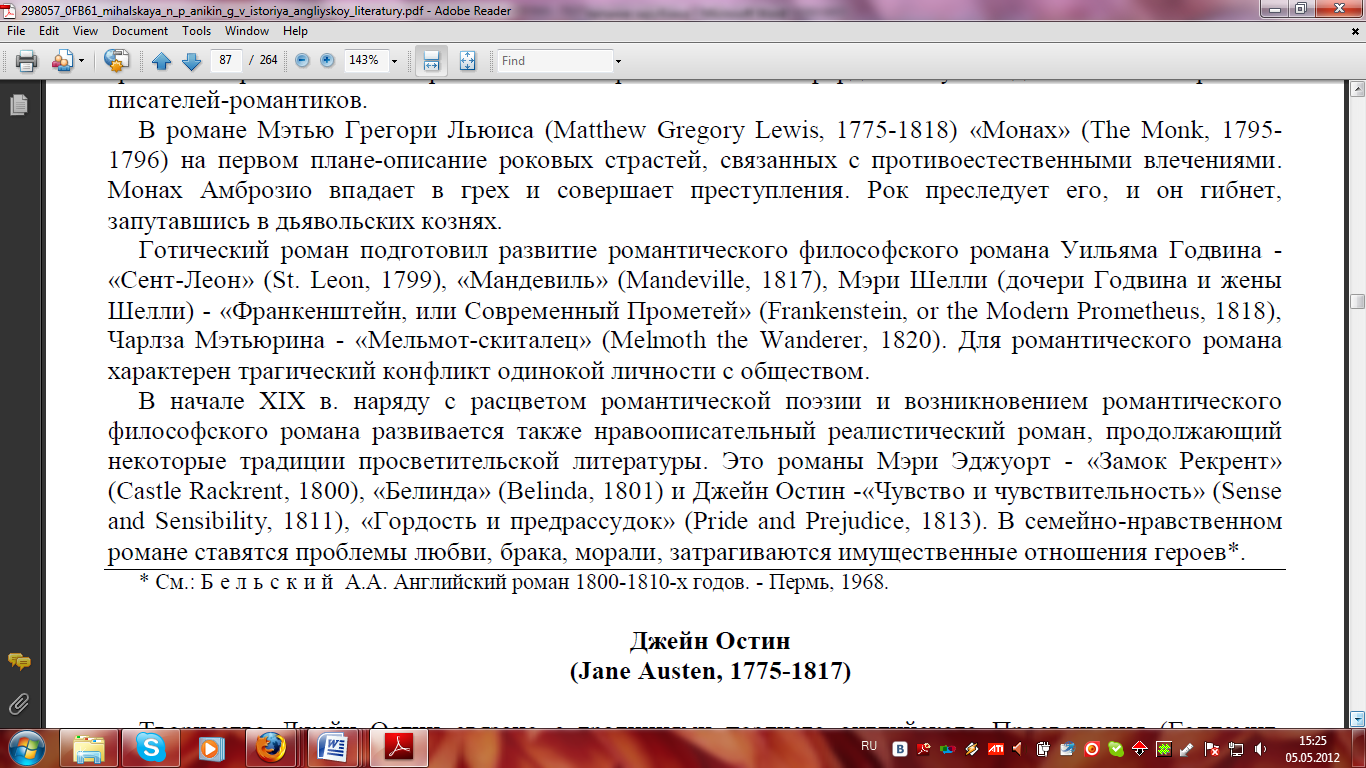Open the zoom level dropdown arrow
This screenshot has width=1366, height=768.
pos(394,61)
